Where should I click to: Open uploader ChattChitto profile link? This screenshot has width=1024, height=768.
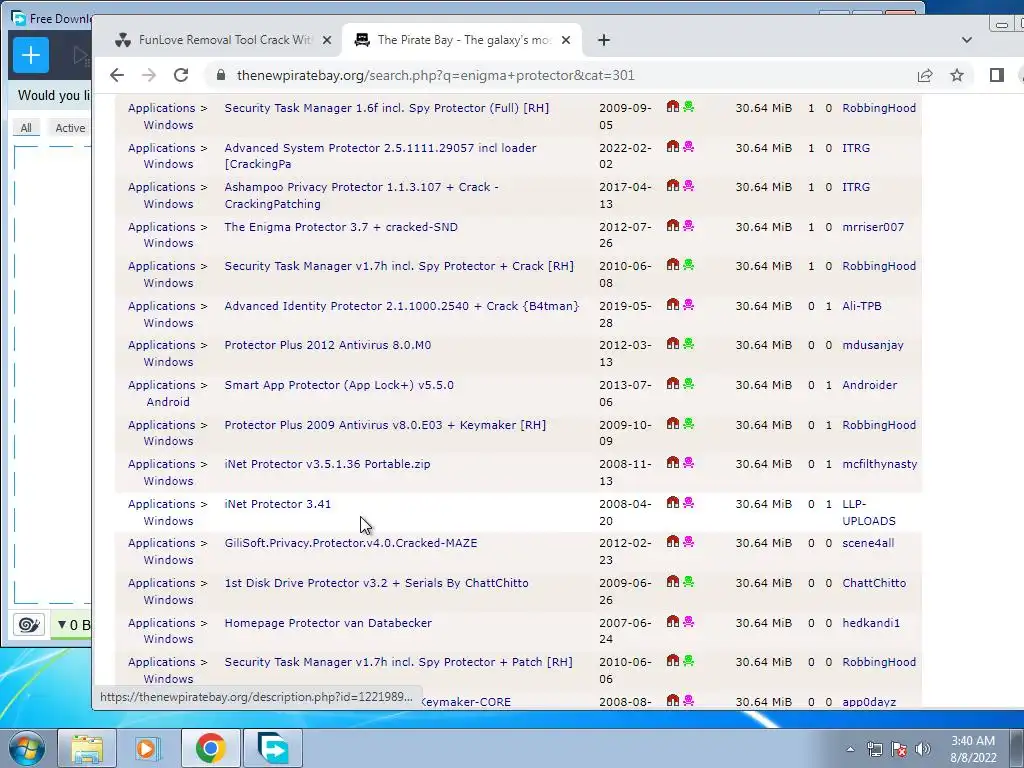coord(874,583)
